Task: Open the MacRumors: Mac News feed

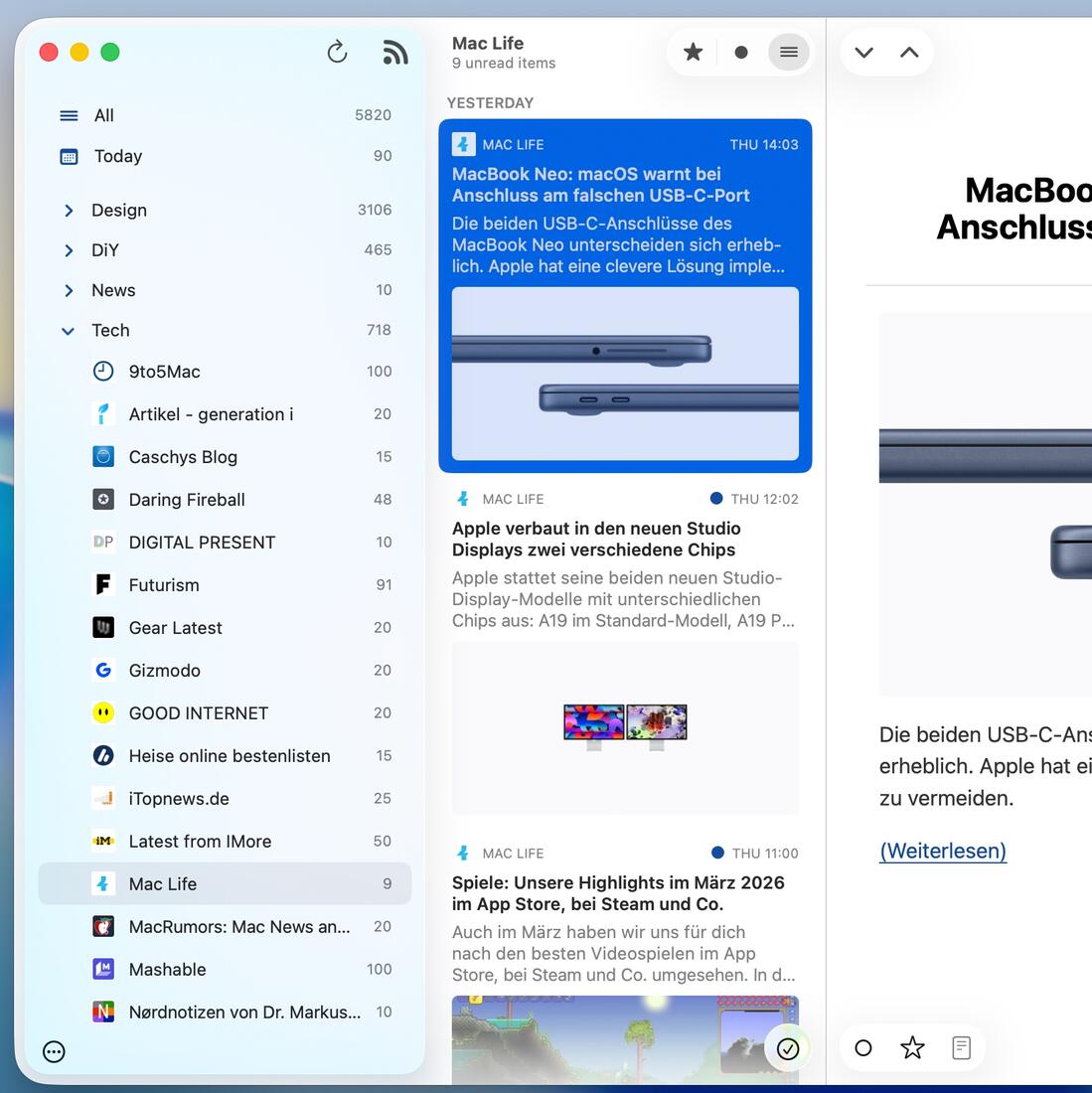Action: point(226,926)
